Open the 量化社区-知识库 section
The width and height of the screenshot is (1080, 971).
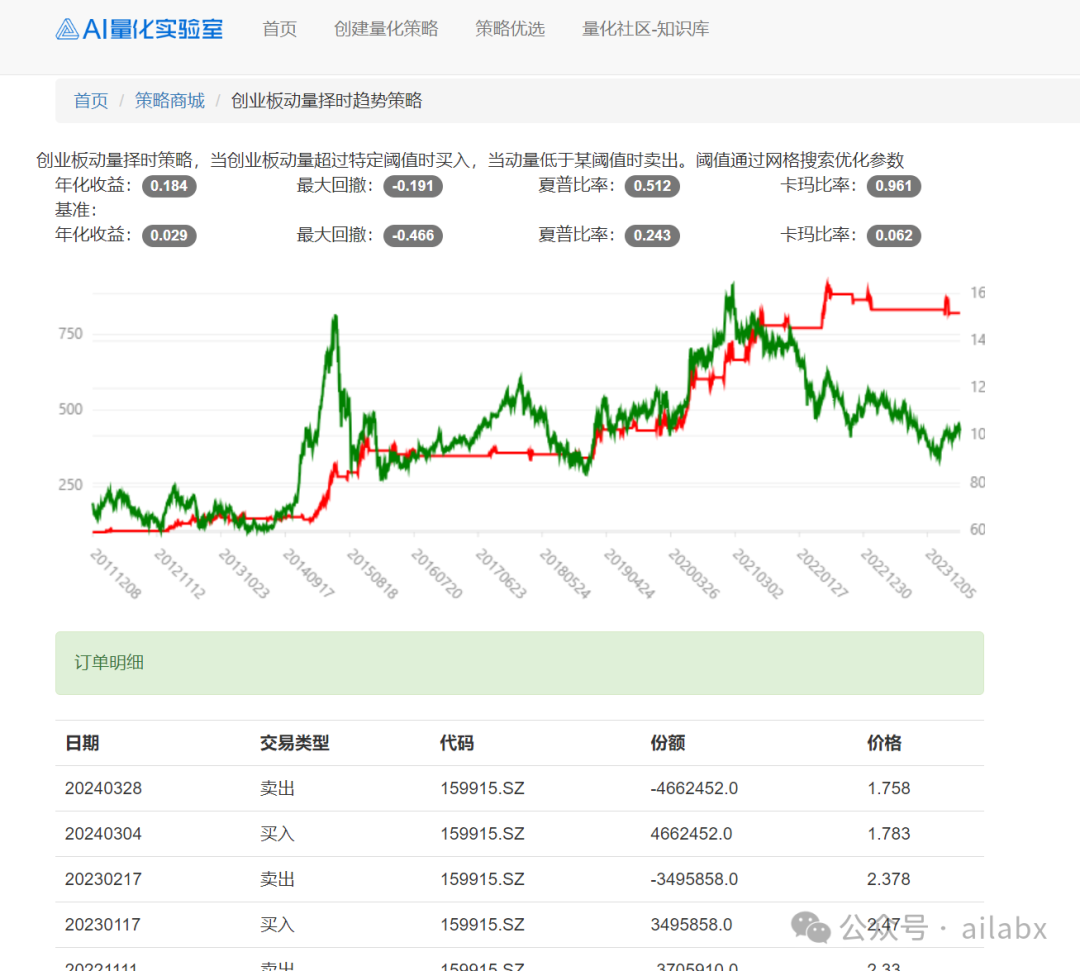point(645,29)
